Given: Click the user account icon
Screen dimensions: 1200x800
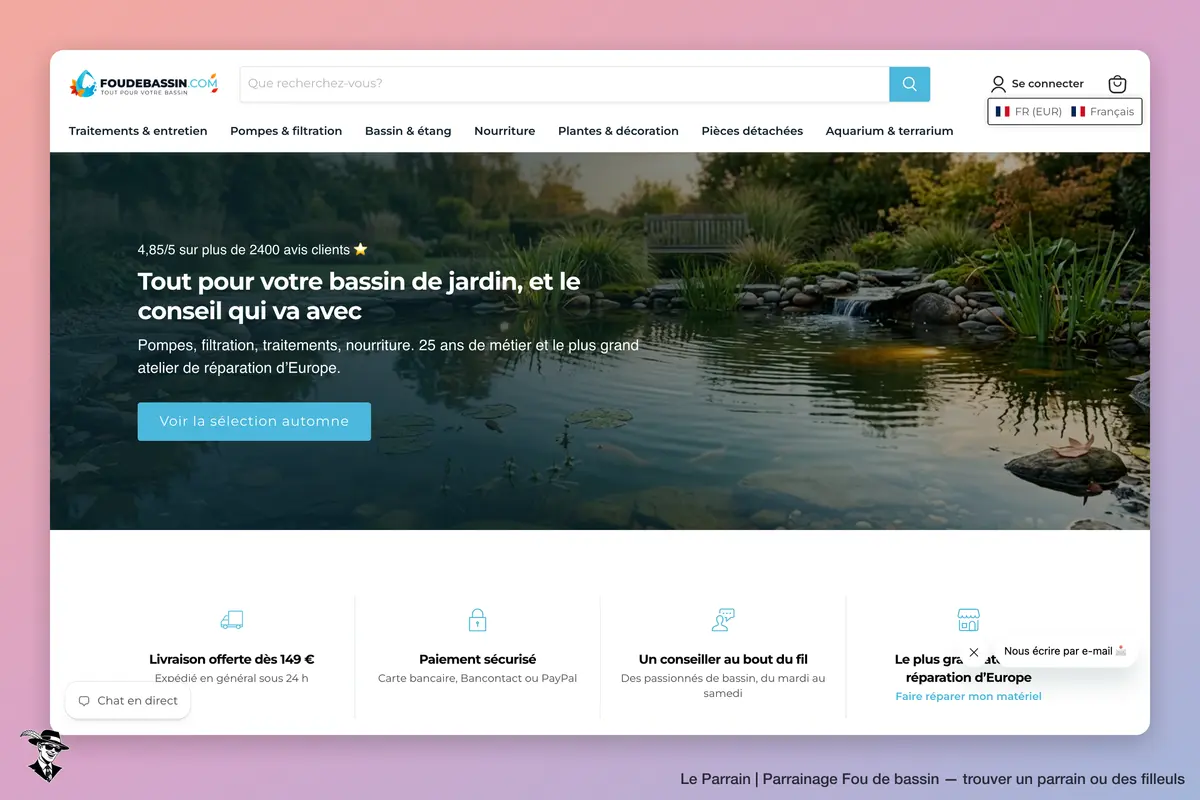Looking at the screenshot, I should click(x=998, y=84).
